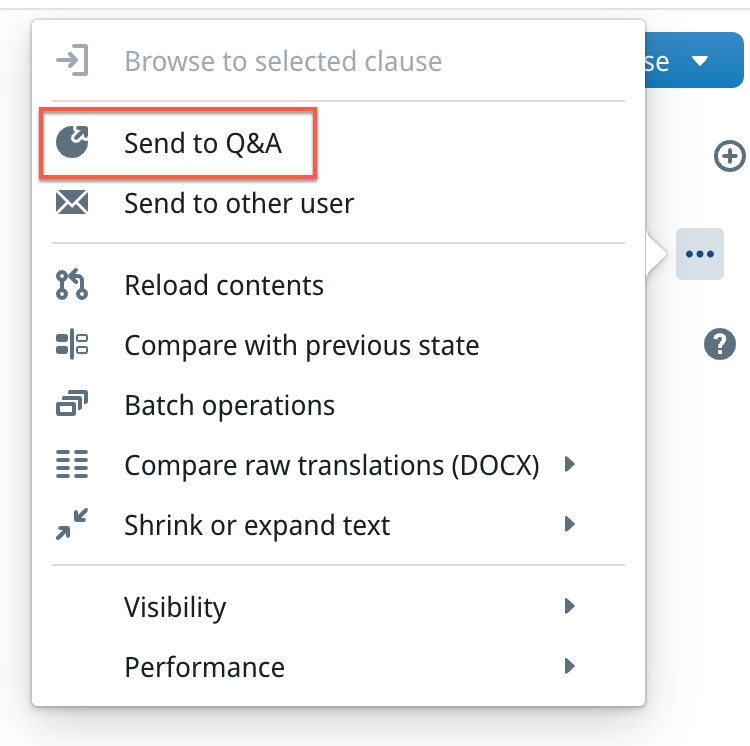
Task: Expand the Performance submenu arrow
Action: 569,666
